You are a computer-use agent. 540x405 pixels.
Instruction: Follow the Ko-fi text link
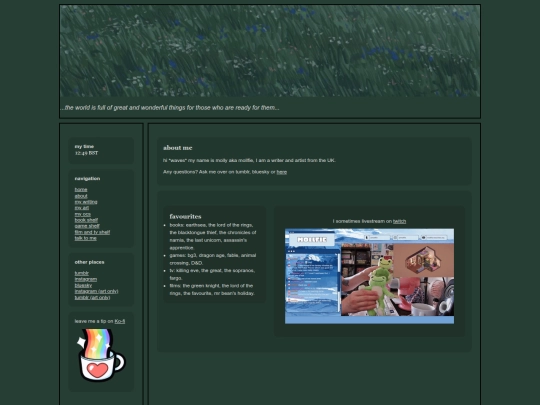coord(120,321)
